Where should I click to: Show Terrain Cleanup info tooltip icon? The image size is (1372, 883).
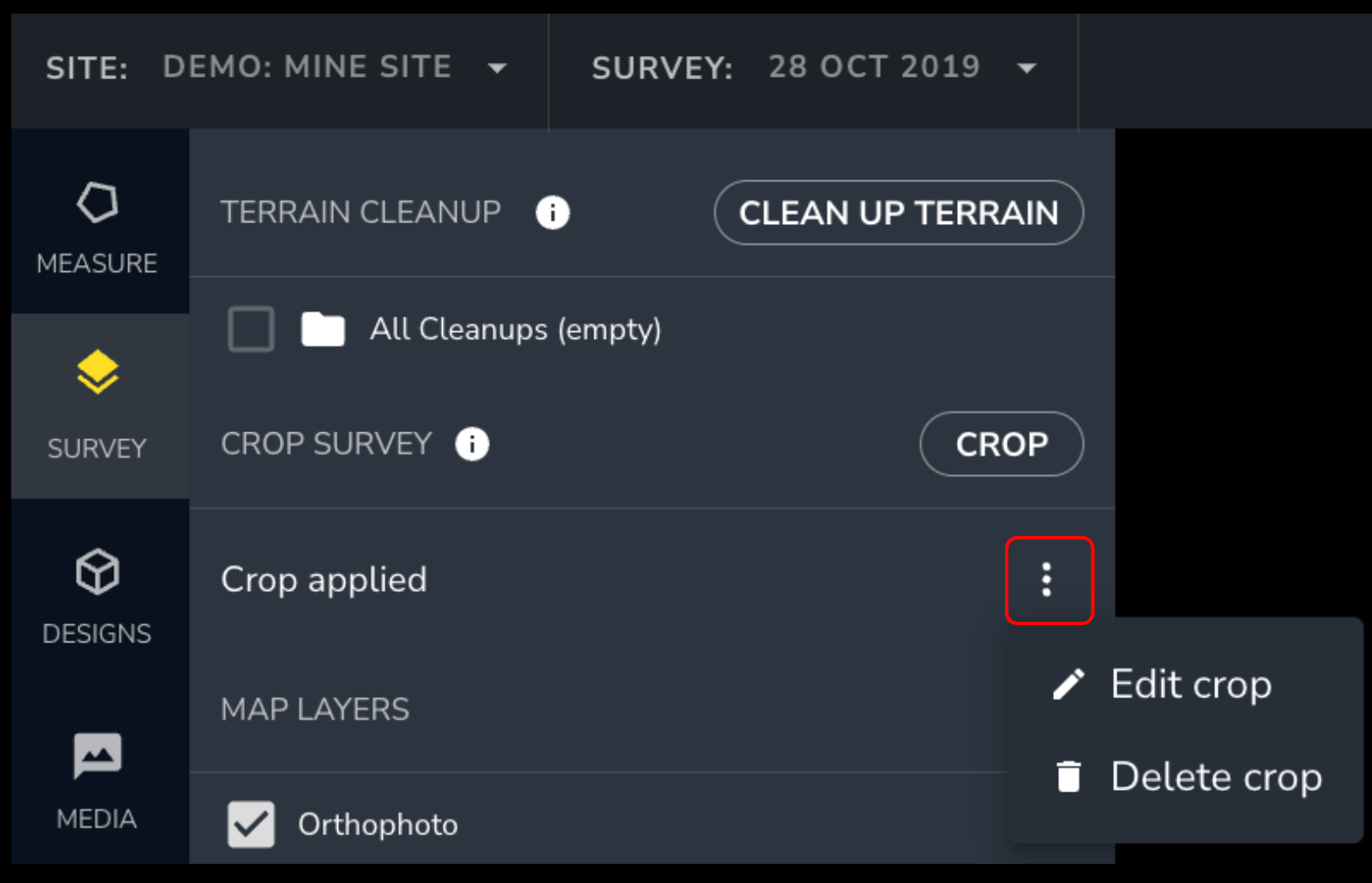click(553, 212)
